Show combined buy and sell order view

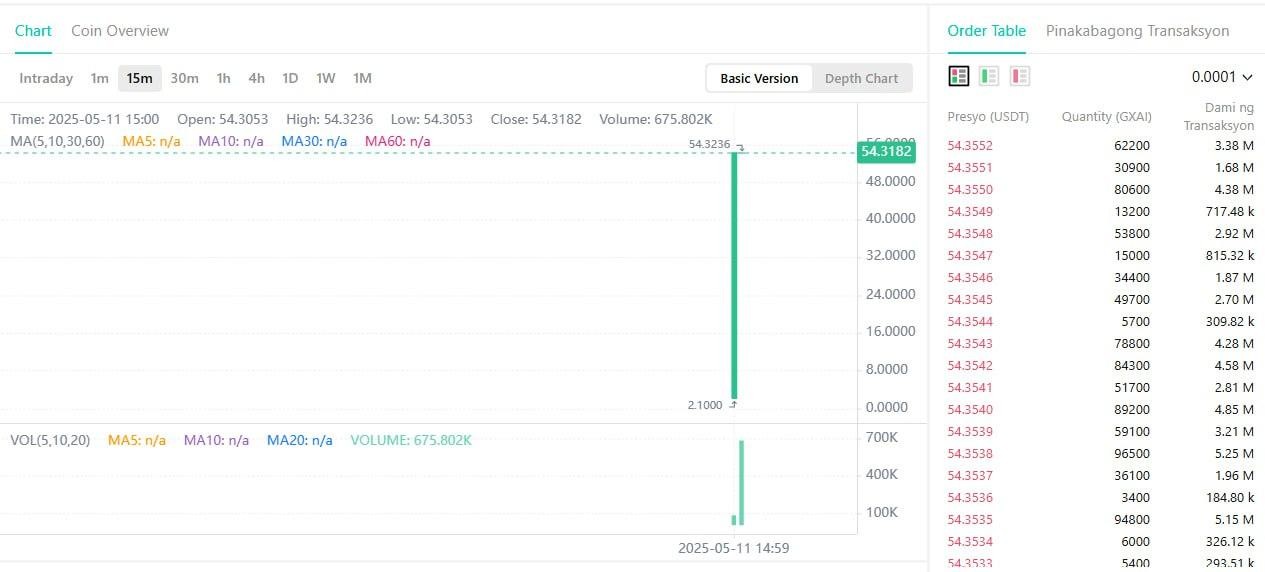[x=959, y=76]
